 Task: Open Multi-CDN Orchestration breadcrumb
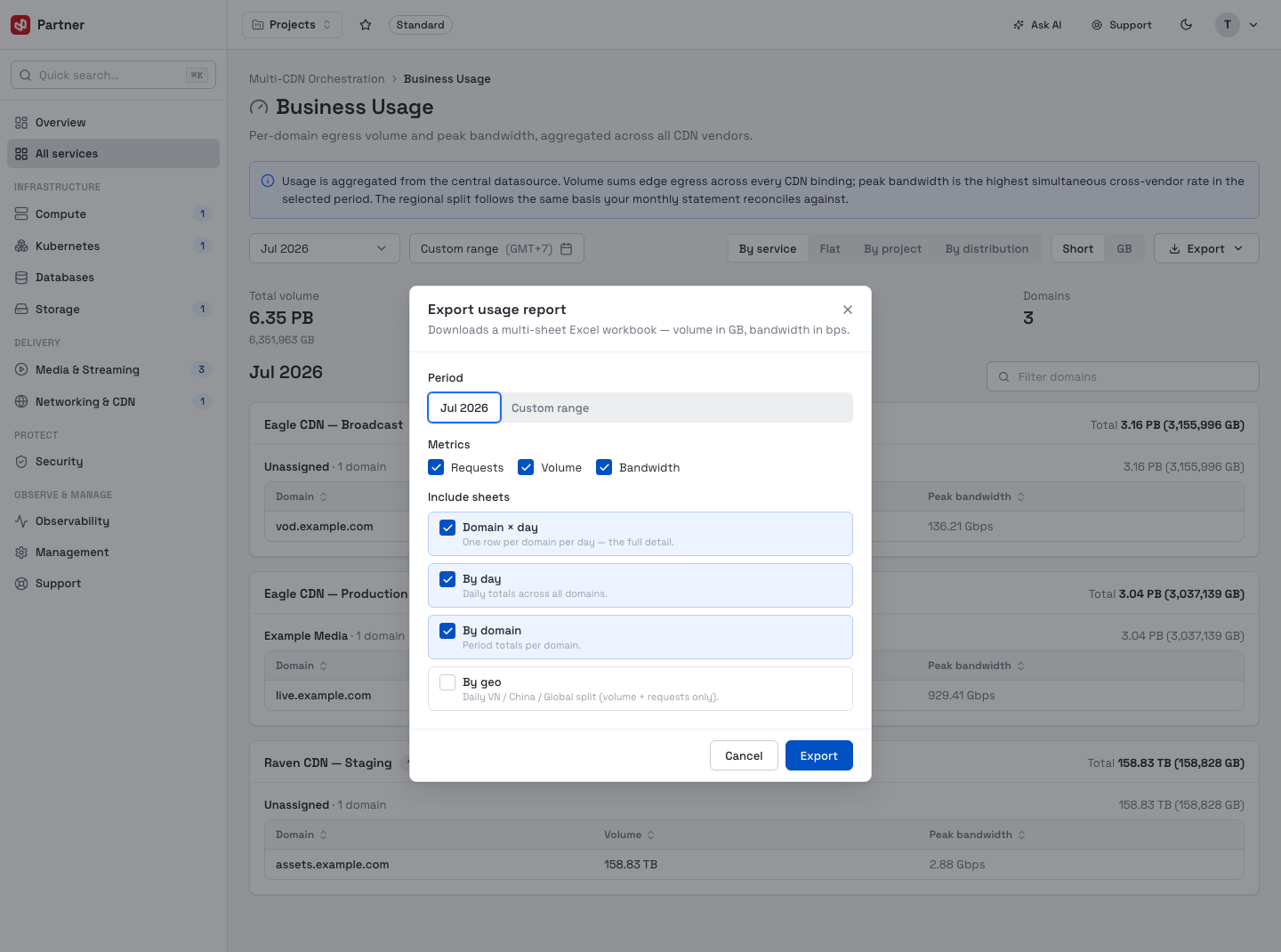(317, 79)
